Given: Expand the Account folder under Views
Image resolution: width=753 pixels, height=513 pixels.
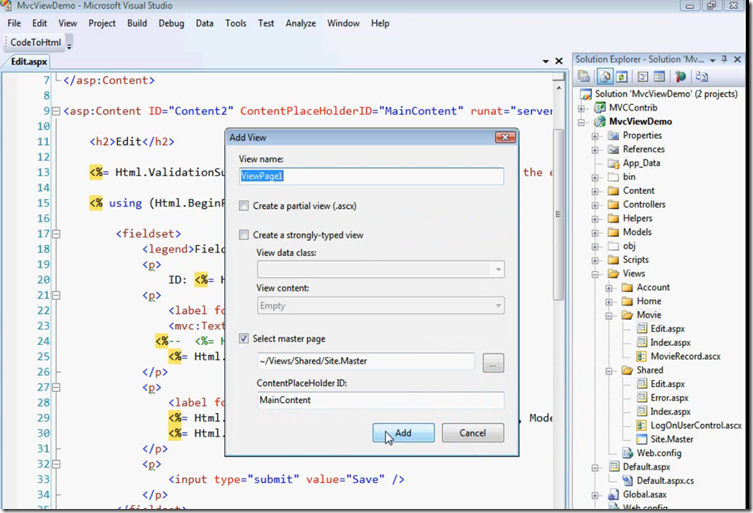Looking at the screenshot, I should click(x=609, y=288).
